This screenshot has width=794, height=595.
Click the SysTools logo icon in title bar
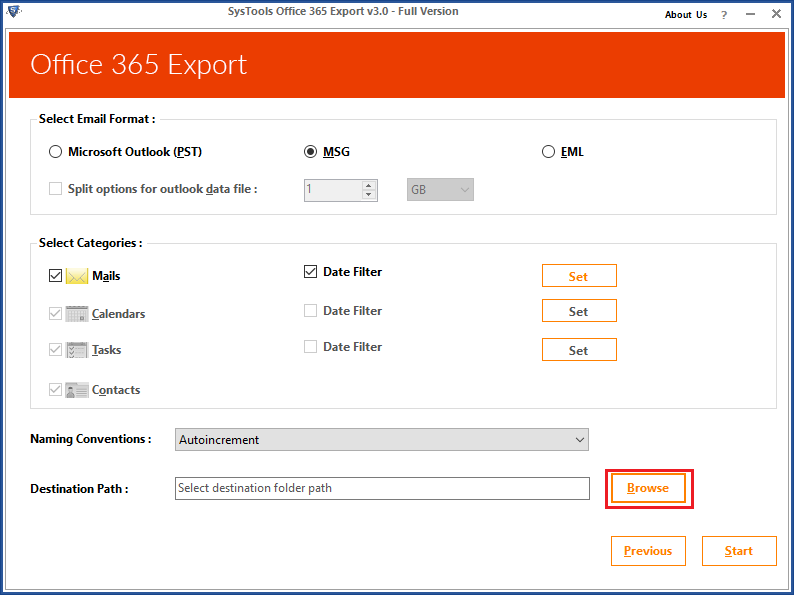pyautogui.click(x=13, y=11)
